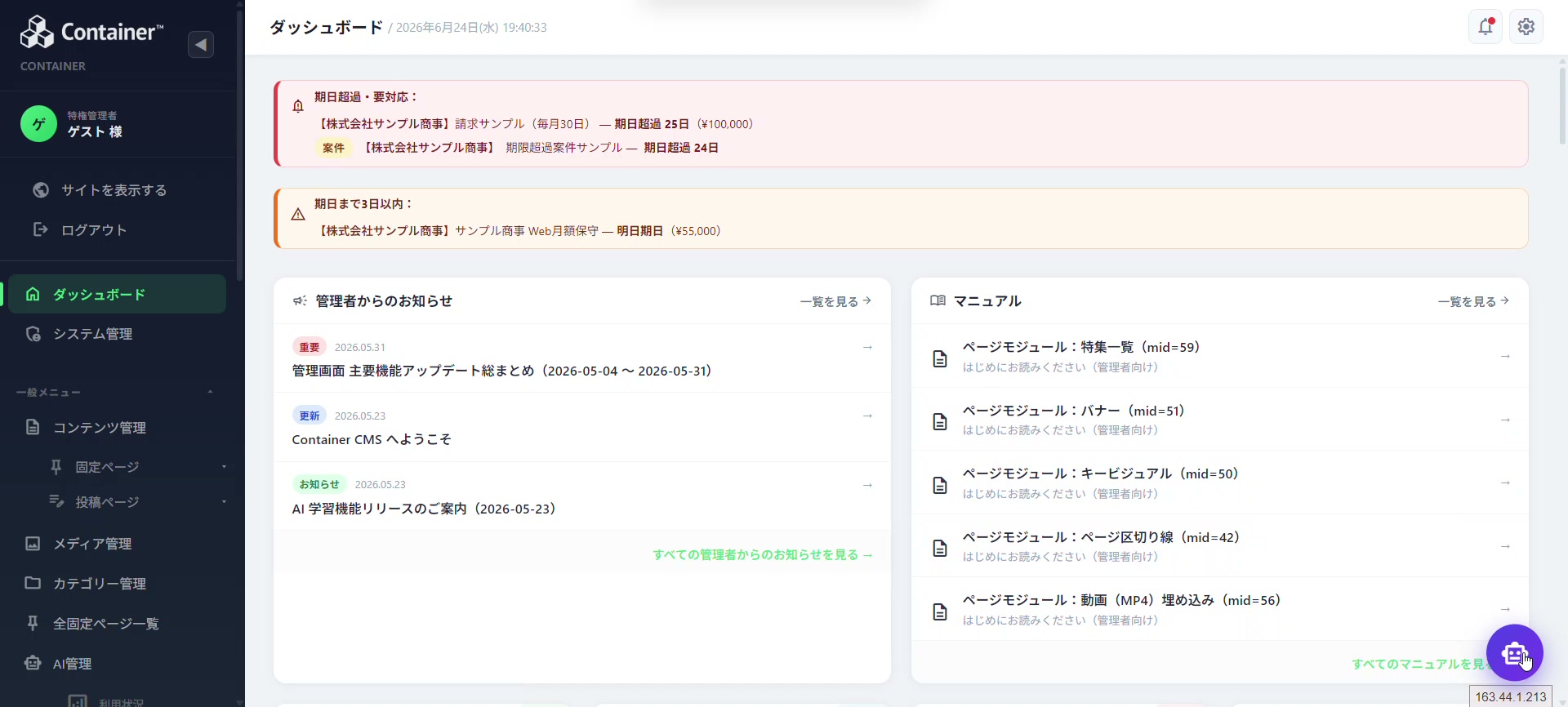The image size is (1568, 707).
Task: Open arrow for バナー manual row
Action: pyautogui.click(x=1505, y=420)
